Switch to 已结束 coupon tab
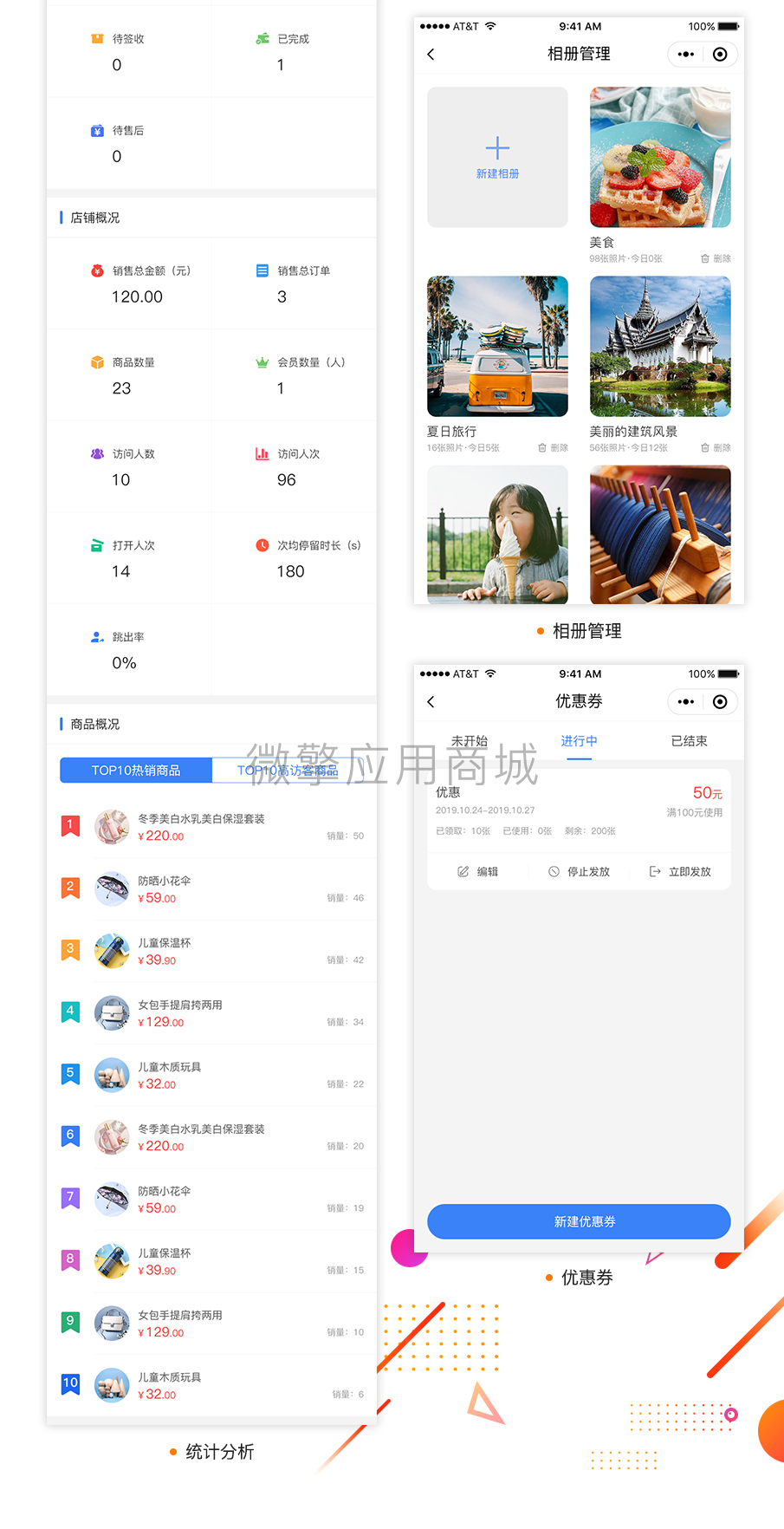784x1529 pixels. pyautogui.click(x=690, y=741)
